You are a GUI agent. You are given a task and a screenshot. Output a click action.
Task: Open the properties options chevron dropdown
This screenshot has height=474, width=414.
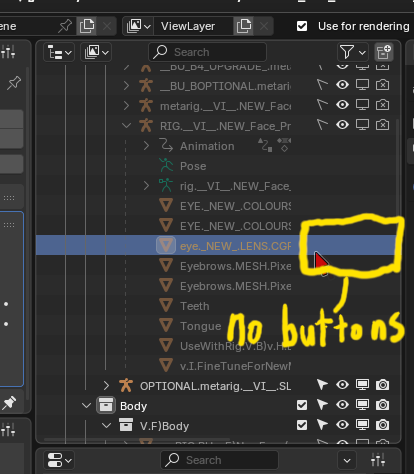pyautogui.click(x=347, y=460)
